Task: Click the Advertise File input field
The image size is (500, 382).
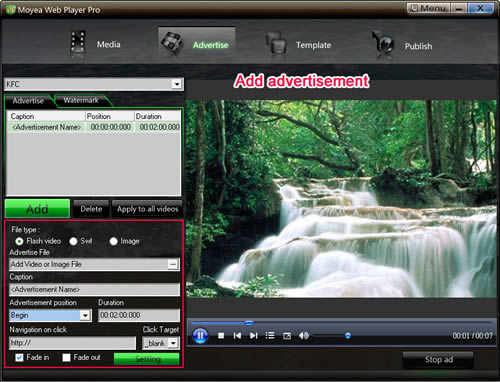Action: 89,264
